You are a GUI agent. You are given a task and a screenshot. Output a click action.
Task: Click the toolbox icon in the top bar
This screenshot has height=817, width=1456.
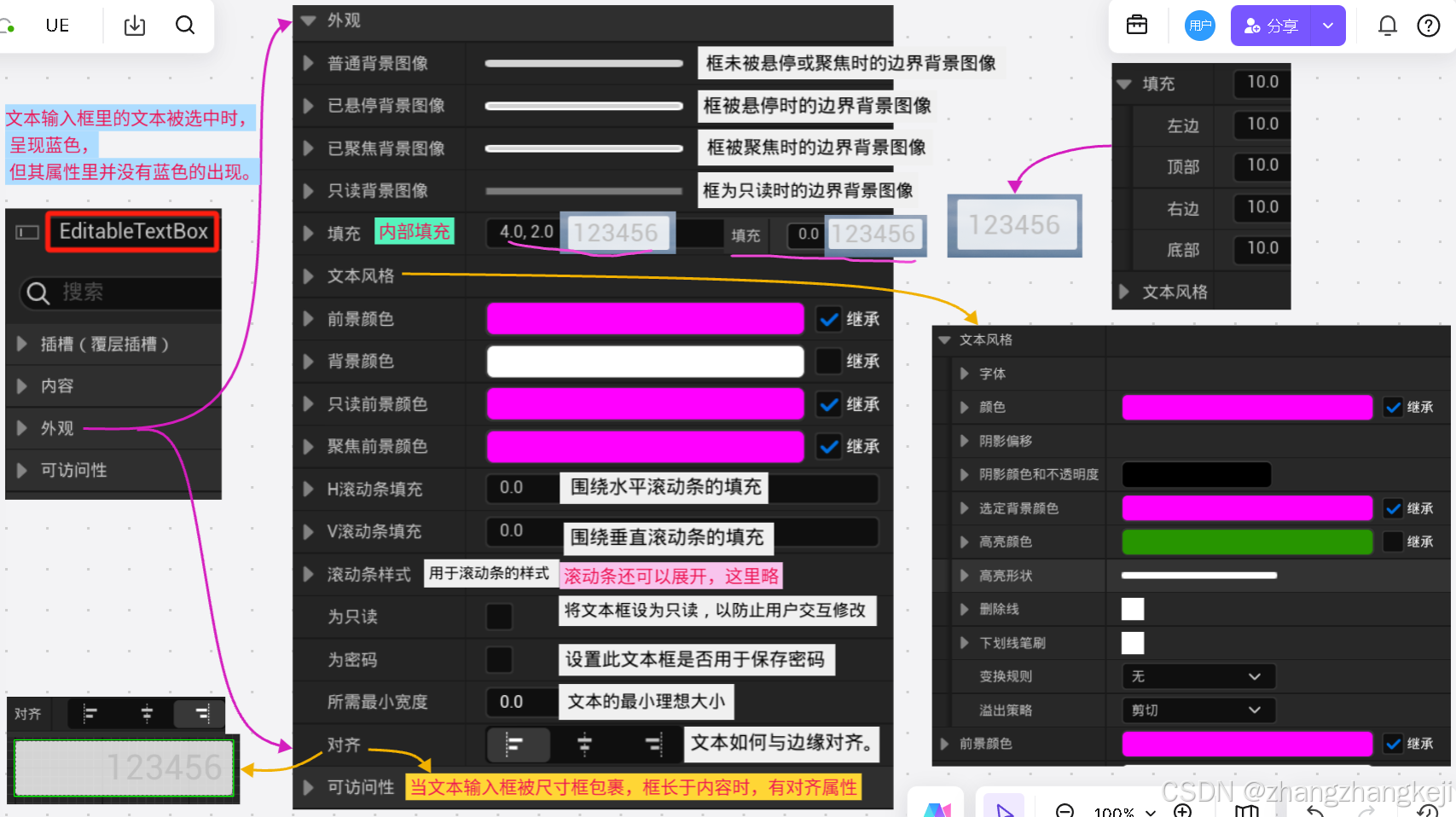pyautogui.click(x=1138, y=26)
